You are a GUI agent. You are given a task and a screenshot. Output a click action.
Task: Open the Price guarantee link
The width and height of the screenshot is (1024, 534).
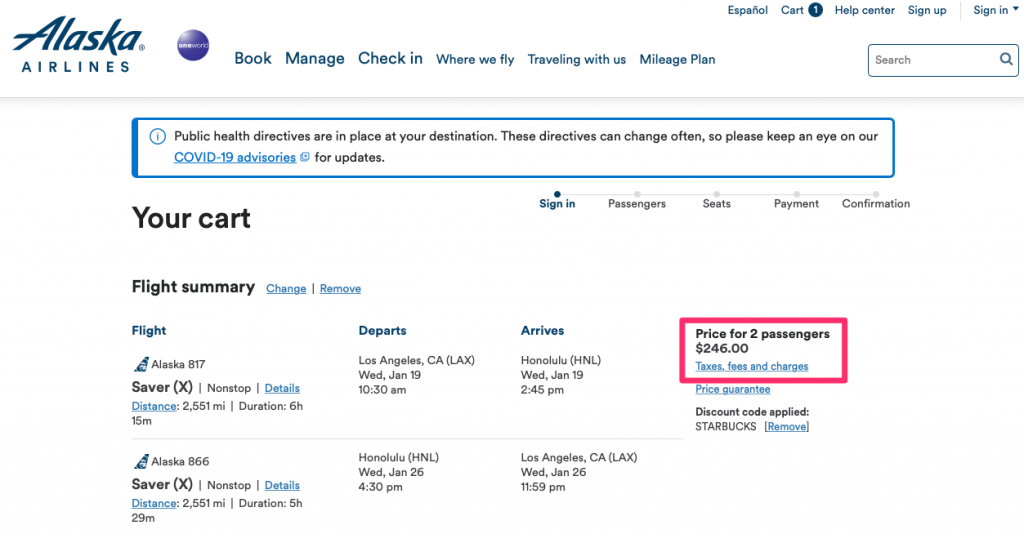(x=732, y=390)
